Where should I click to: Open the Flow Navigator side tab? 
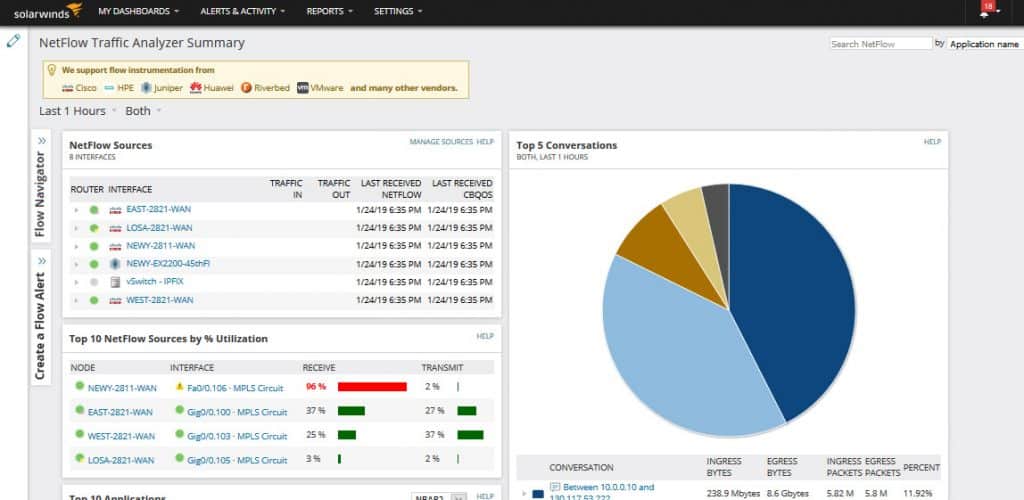[41, 187]
